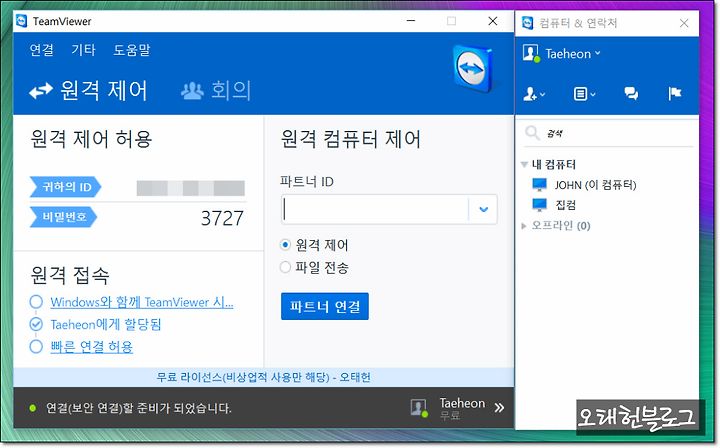Select the password value 3727
This screenshot has width=720, height=448.
click(x=222, y=218)
